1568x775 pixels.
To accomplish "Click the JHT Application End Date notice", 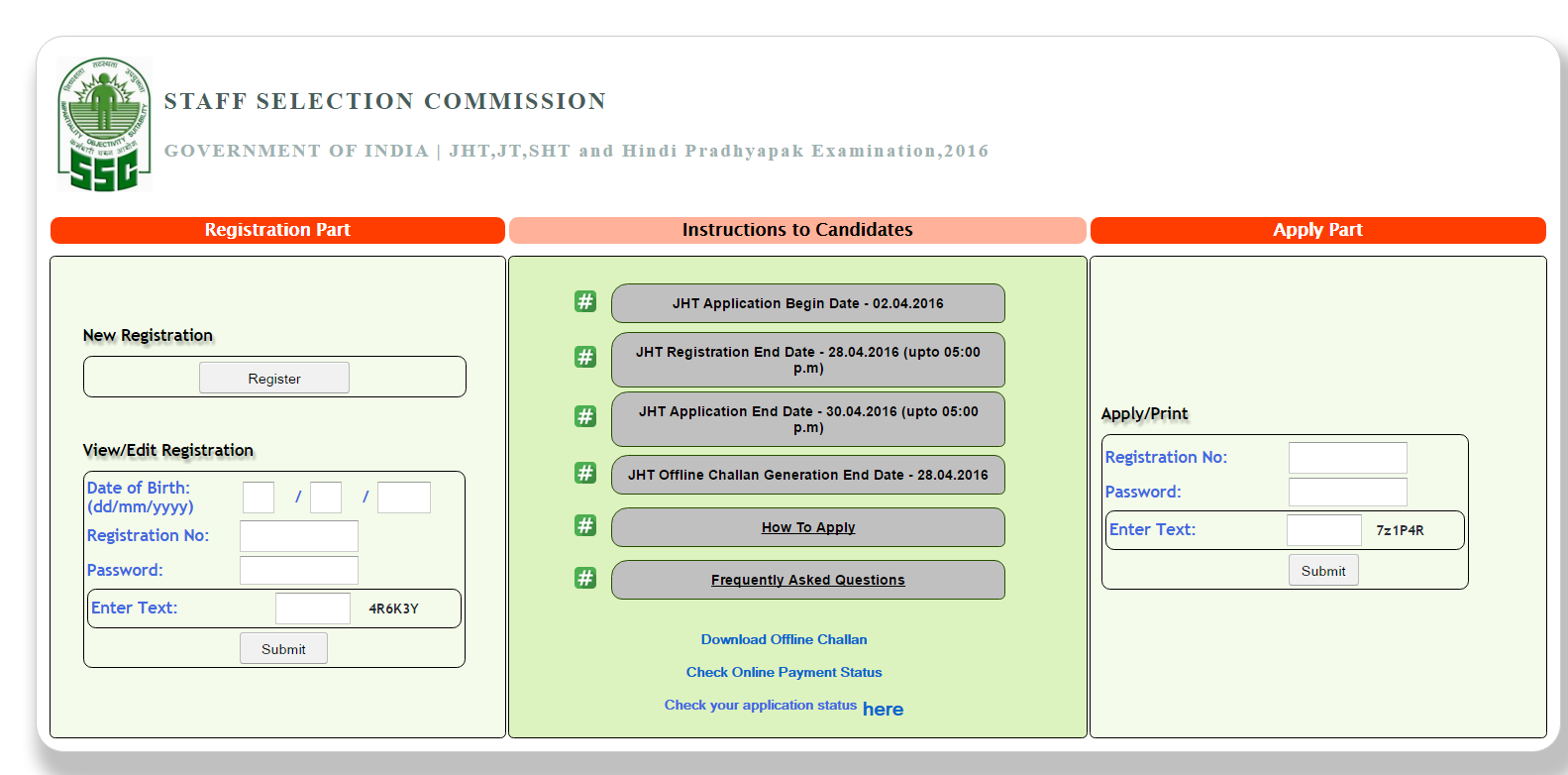I will (808, 419).
